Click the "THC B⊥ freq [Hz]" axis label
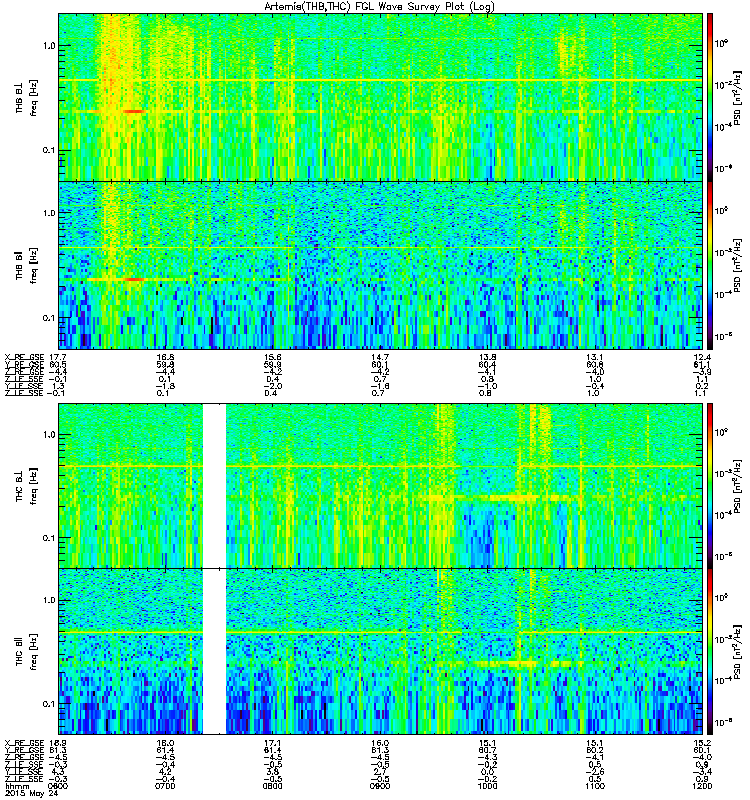The width and height of the screenshot is (750, 800). [26, 486]
